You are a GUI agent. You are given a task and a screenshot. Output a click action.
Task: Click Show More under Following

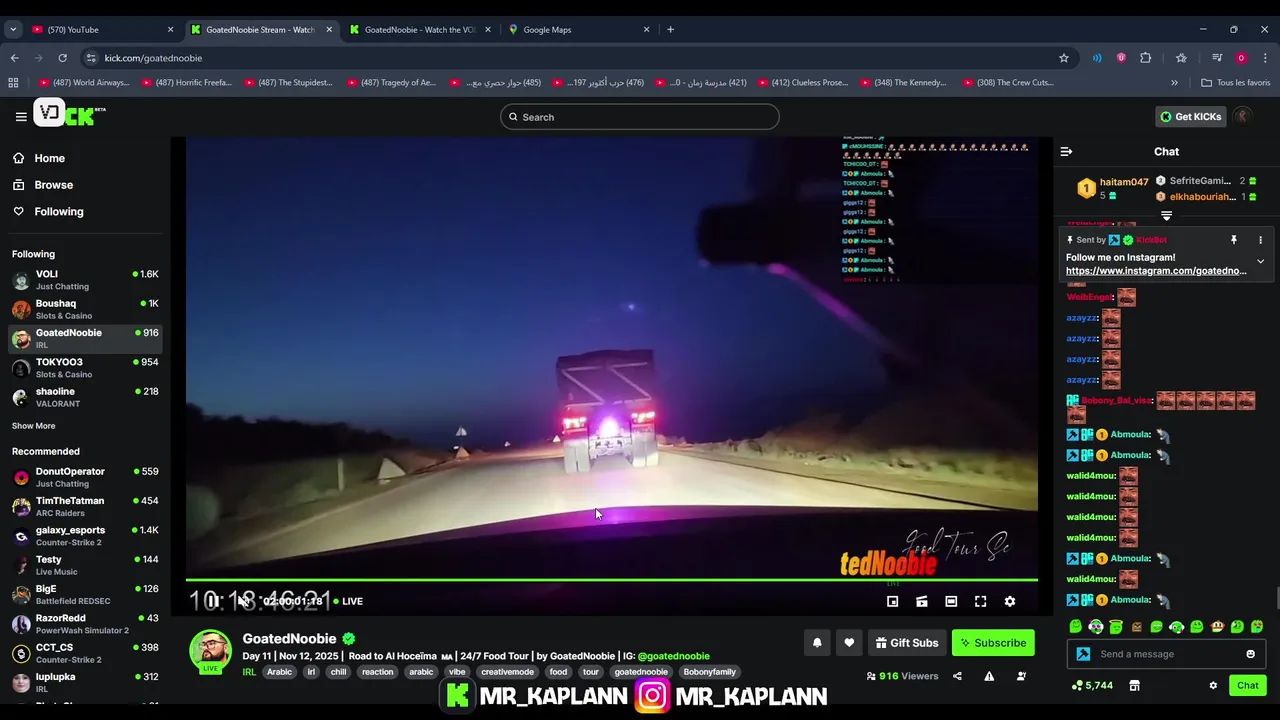34,426
